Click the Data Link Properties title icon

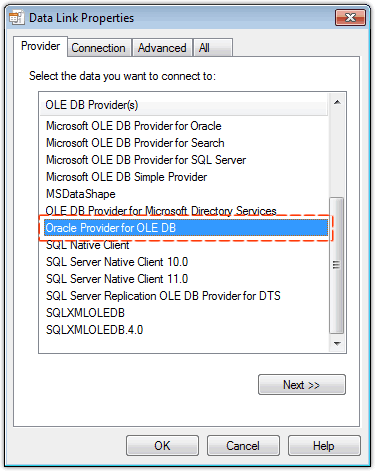tap(16, 18)
